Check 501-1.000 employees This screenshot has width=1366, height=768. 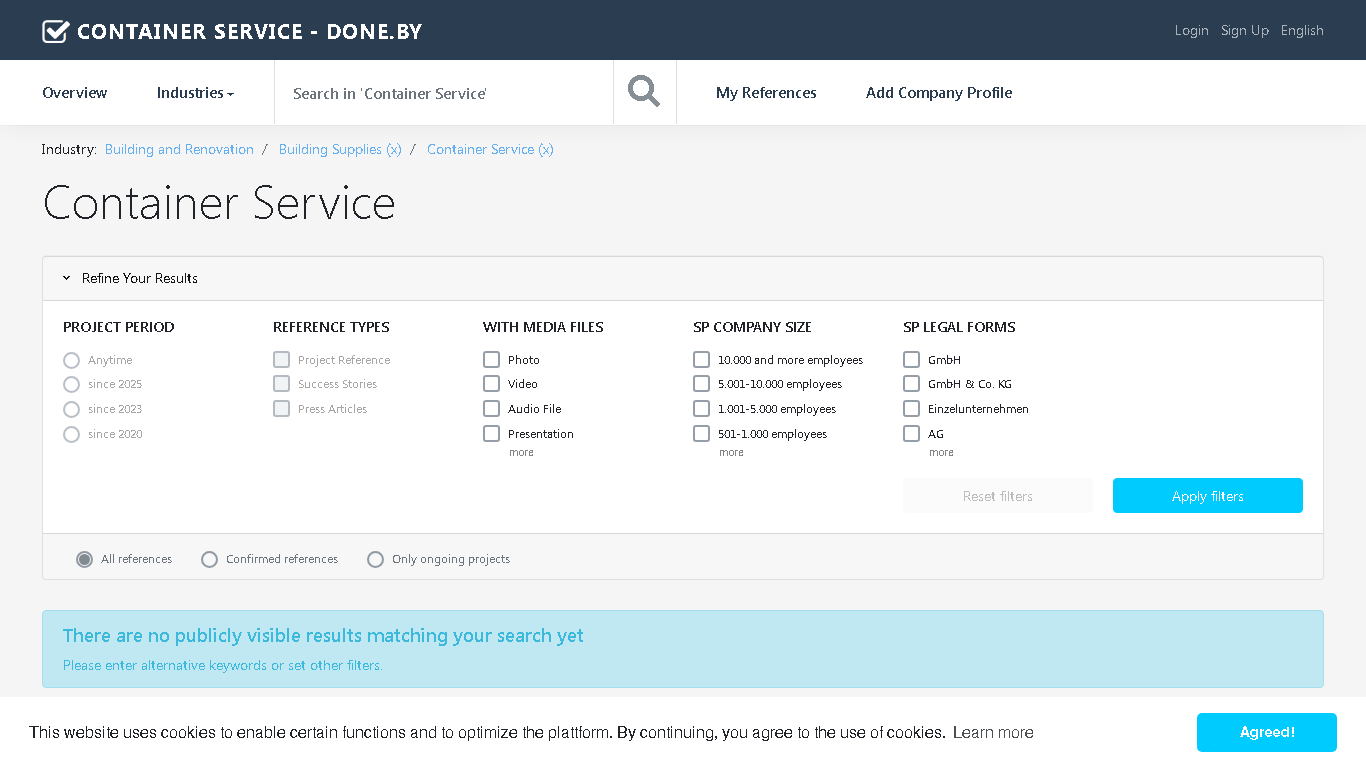701,433
